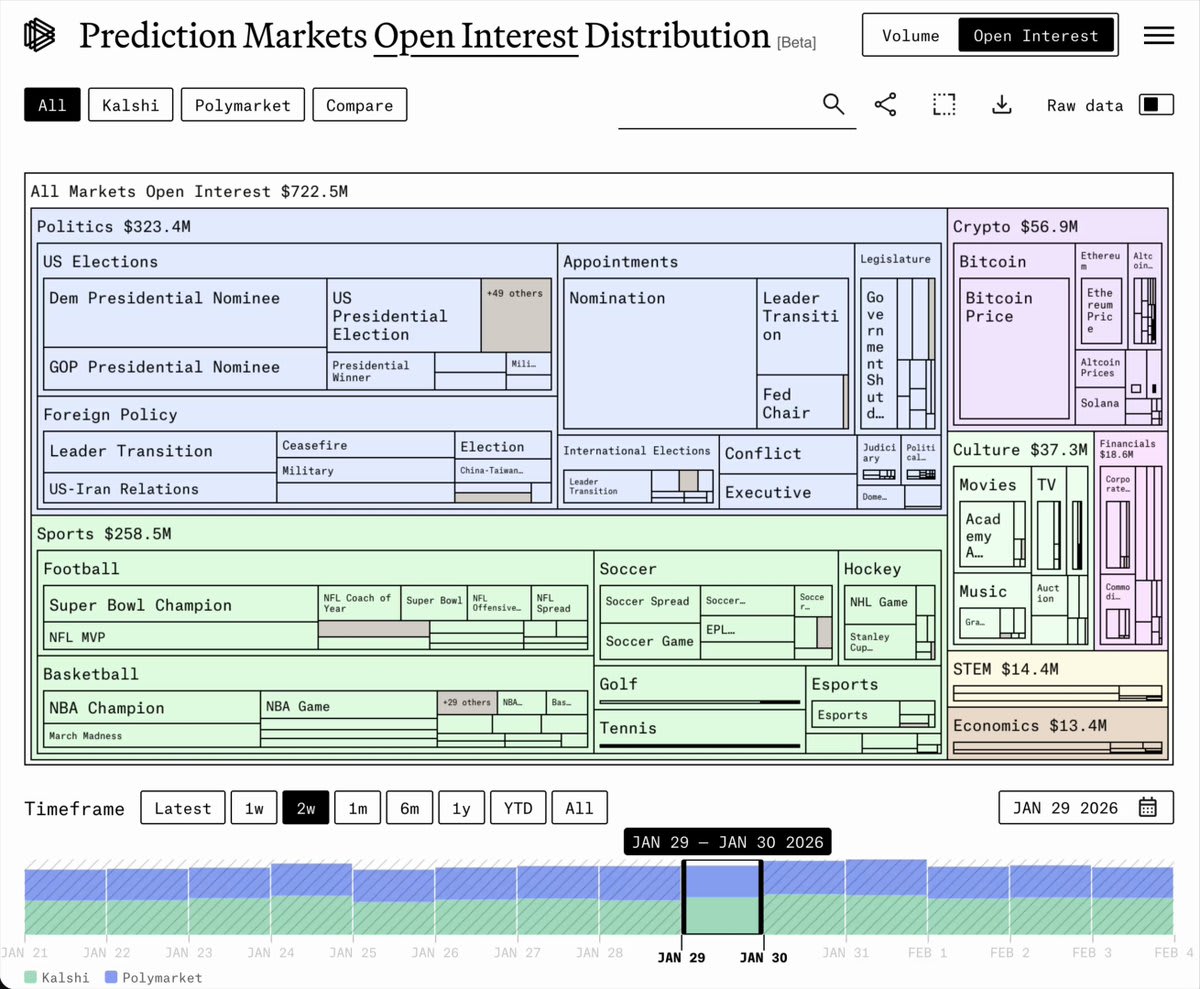The width and height of the screenshot is (1200, 989).
Task: Click the share icon
Action: click(885, 104)
